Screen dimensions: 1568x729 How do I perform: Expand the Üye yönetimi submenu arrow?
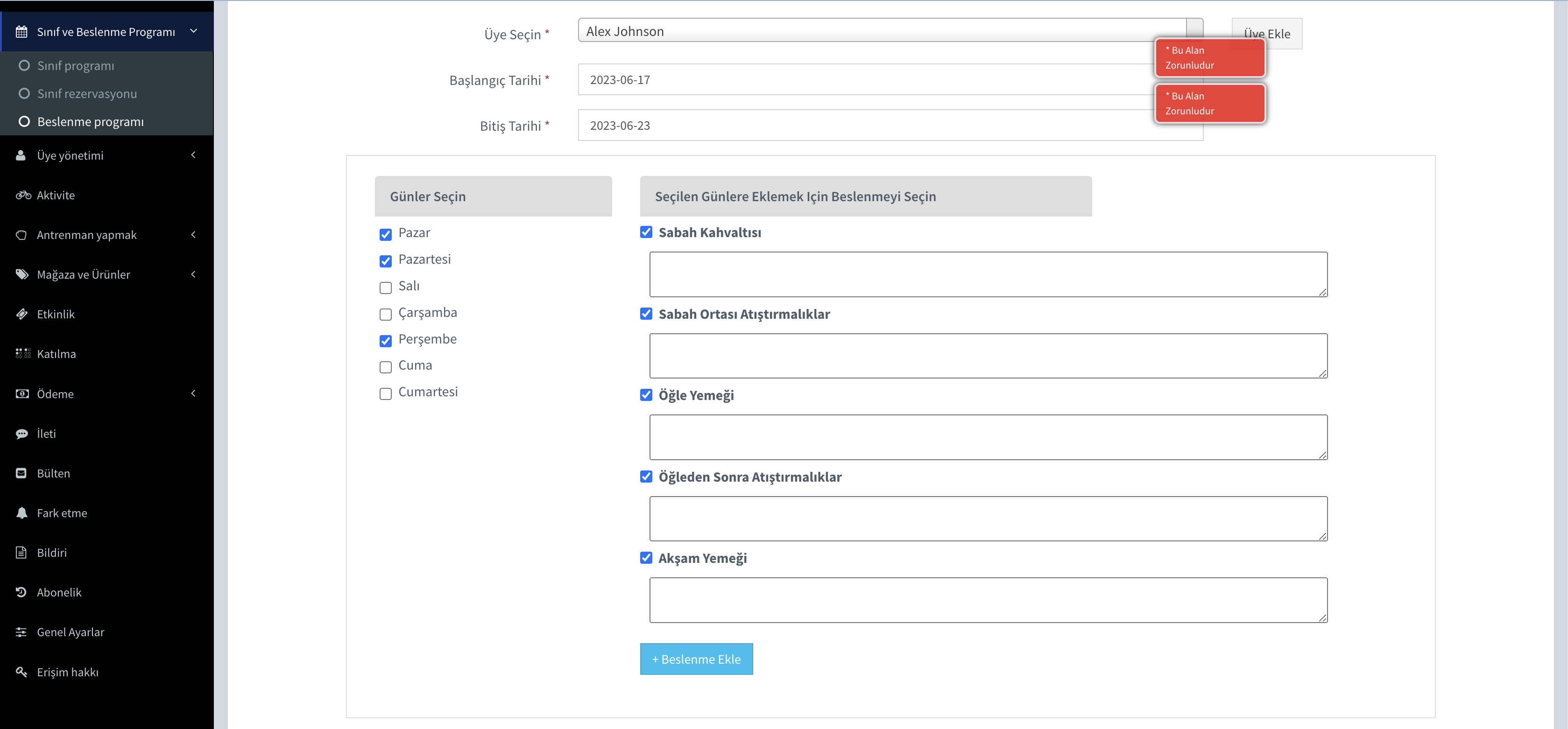click(194, 155)
